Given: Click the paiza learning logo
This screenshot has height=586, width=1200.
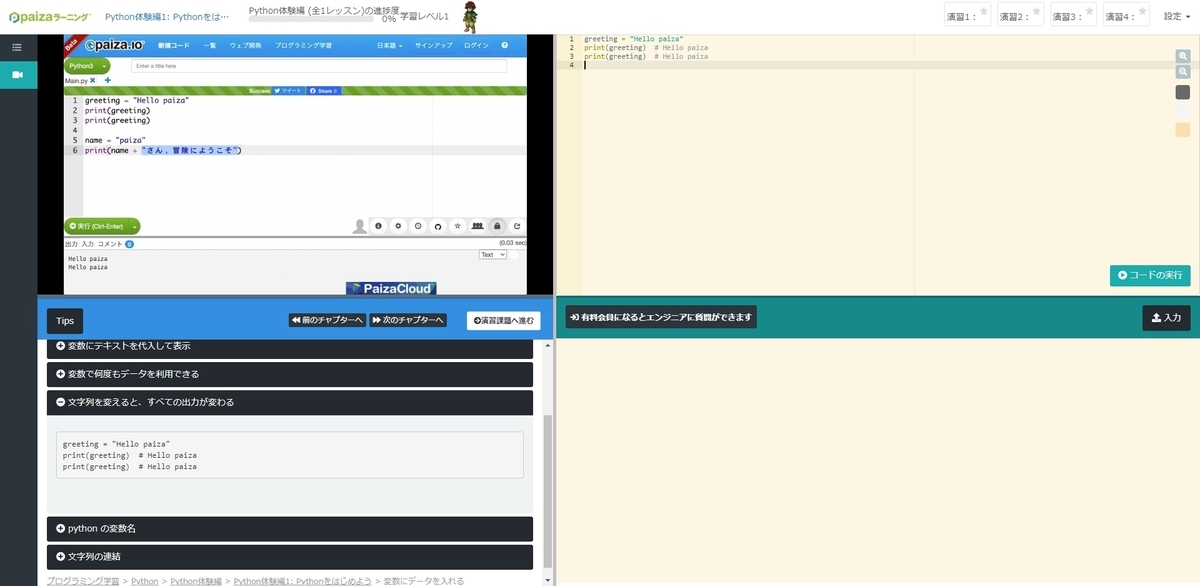Looking at the screenshot, I should pyautogui.click(x=49, y=17).
